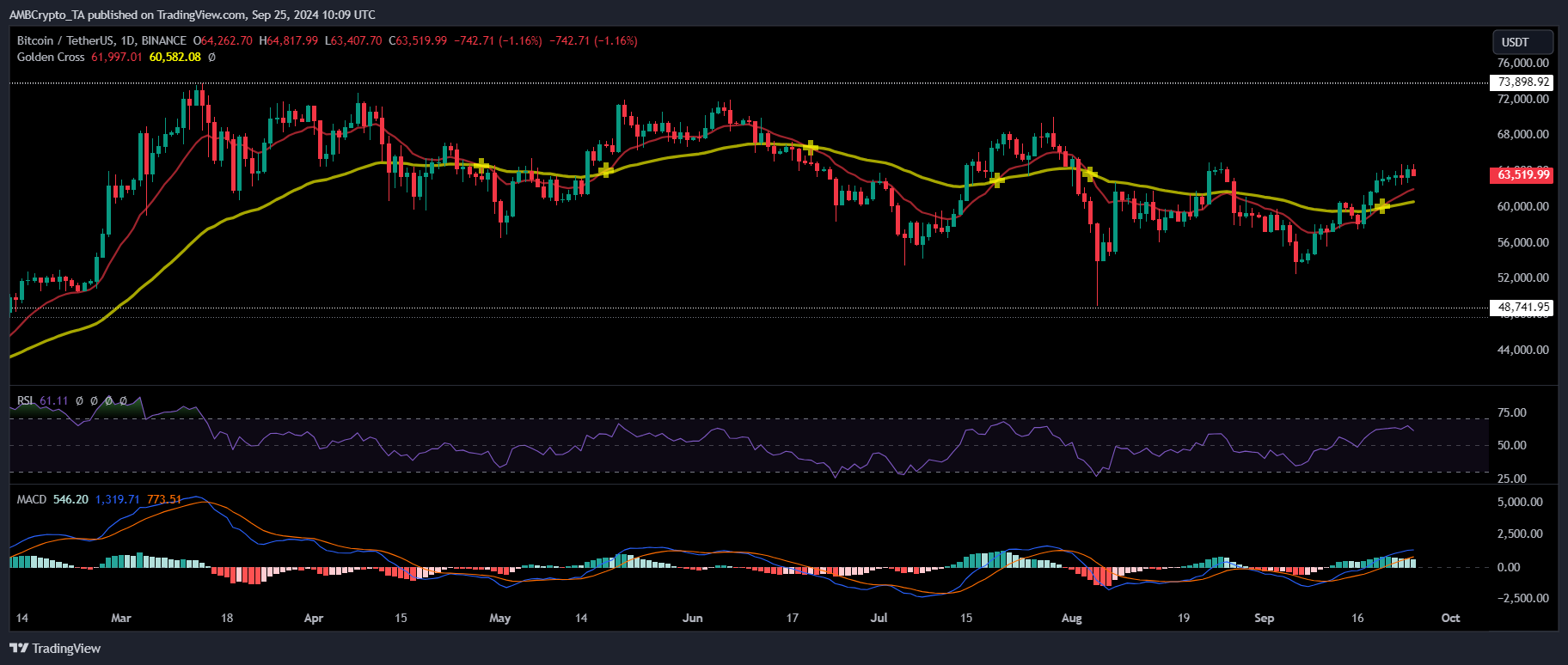Click the 44,000.00 price axis label
The width and height of the screenshot is (1568, 665).
click(1522, 350)
